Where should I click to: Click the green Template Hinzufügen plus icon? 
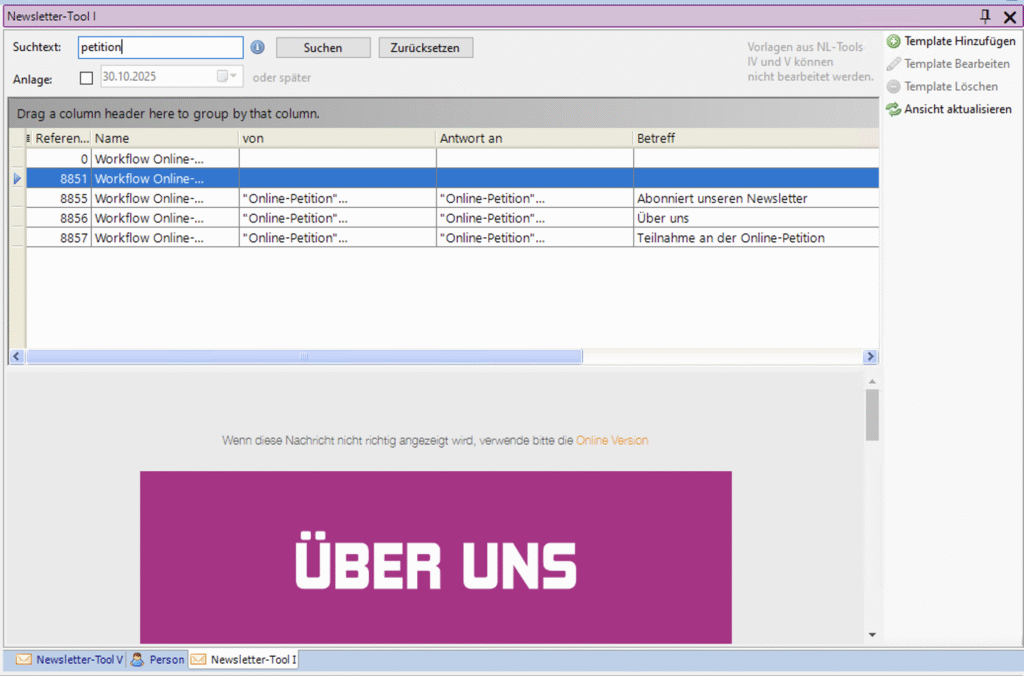[x=894, y=41]
